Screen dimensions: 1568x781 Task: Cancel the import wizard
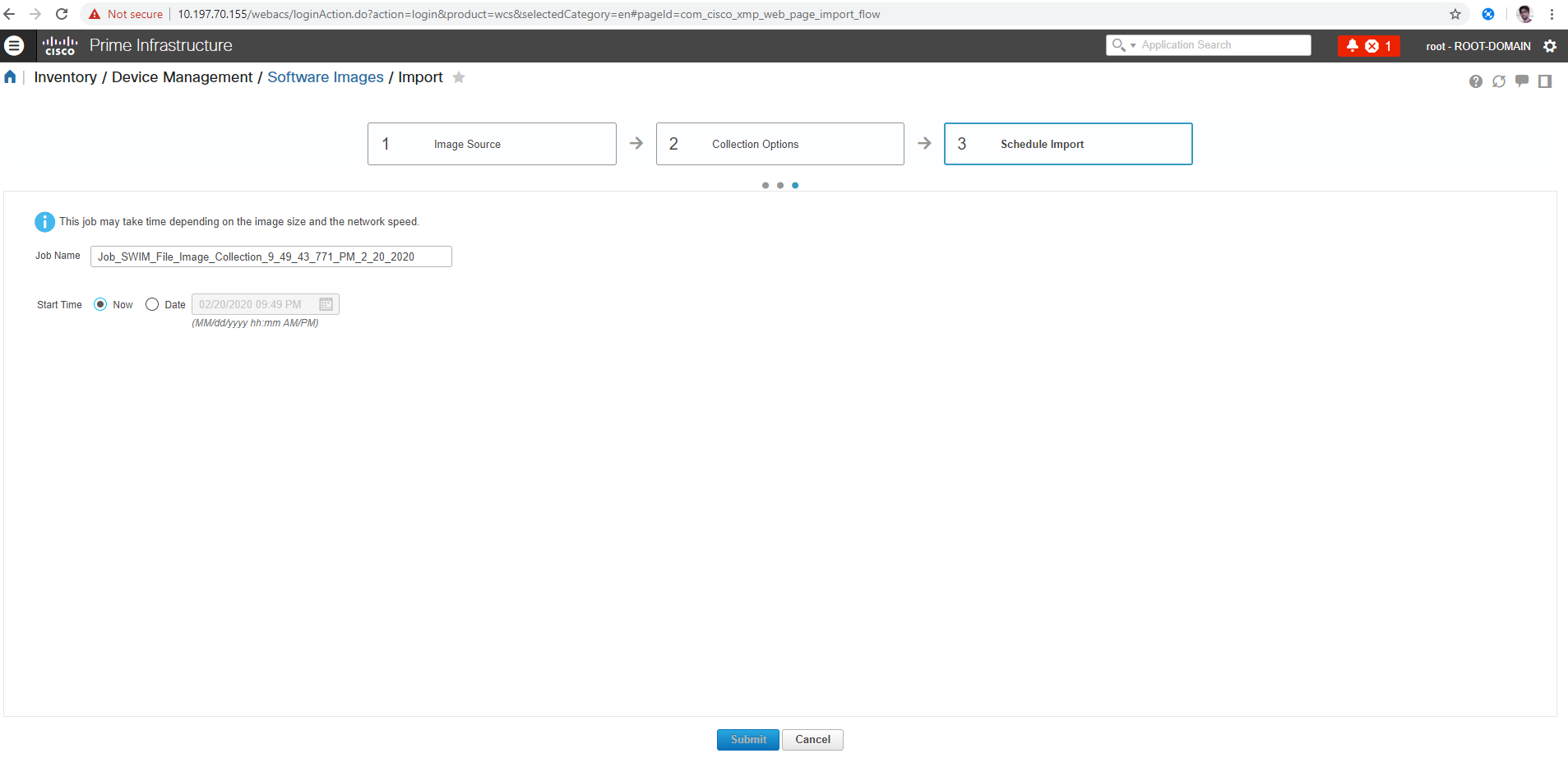pos(812,740)
